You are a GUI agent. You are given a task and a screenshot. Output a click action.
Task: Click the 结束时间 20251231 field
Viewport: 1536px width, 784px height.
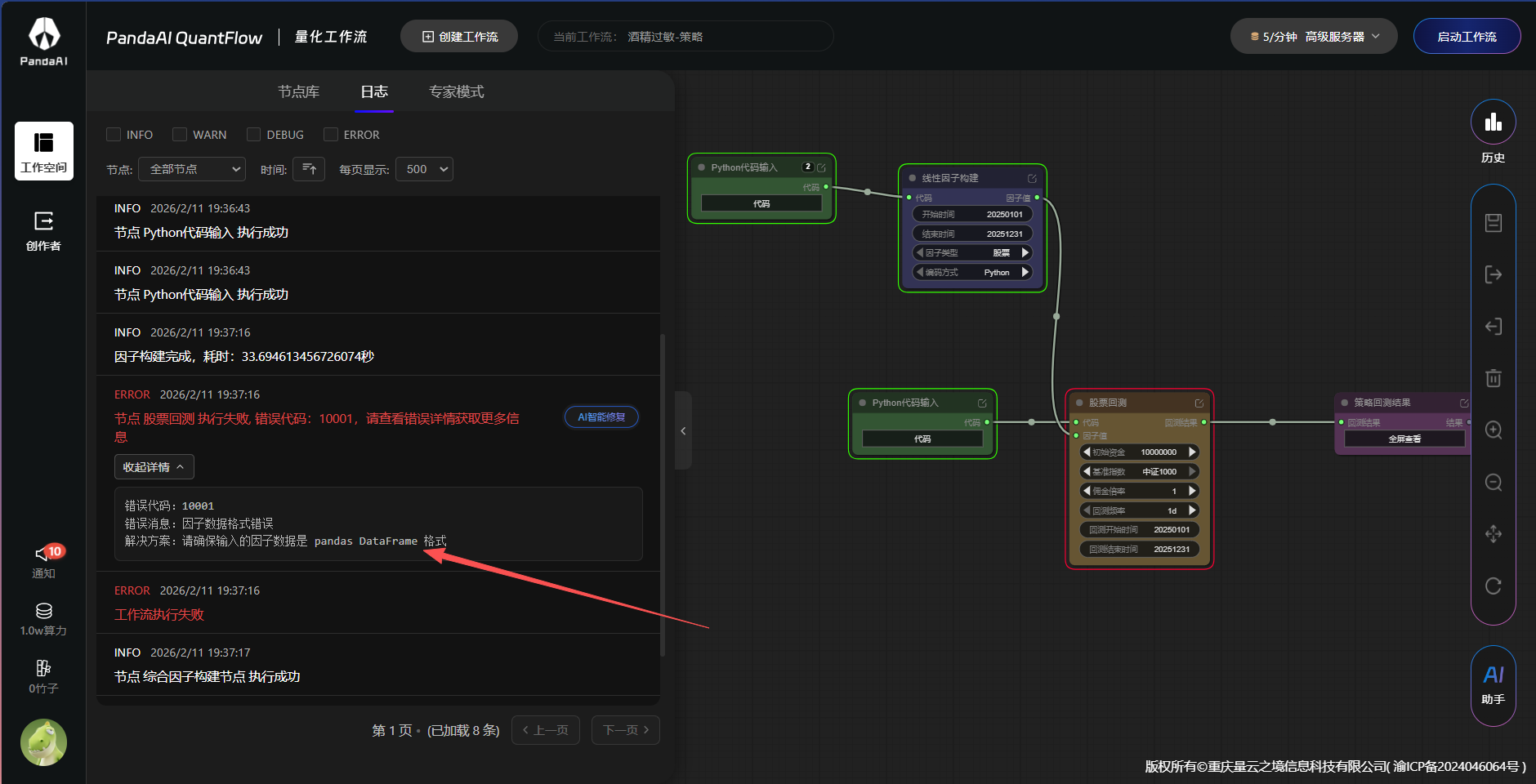point(972,234)
